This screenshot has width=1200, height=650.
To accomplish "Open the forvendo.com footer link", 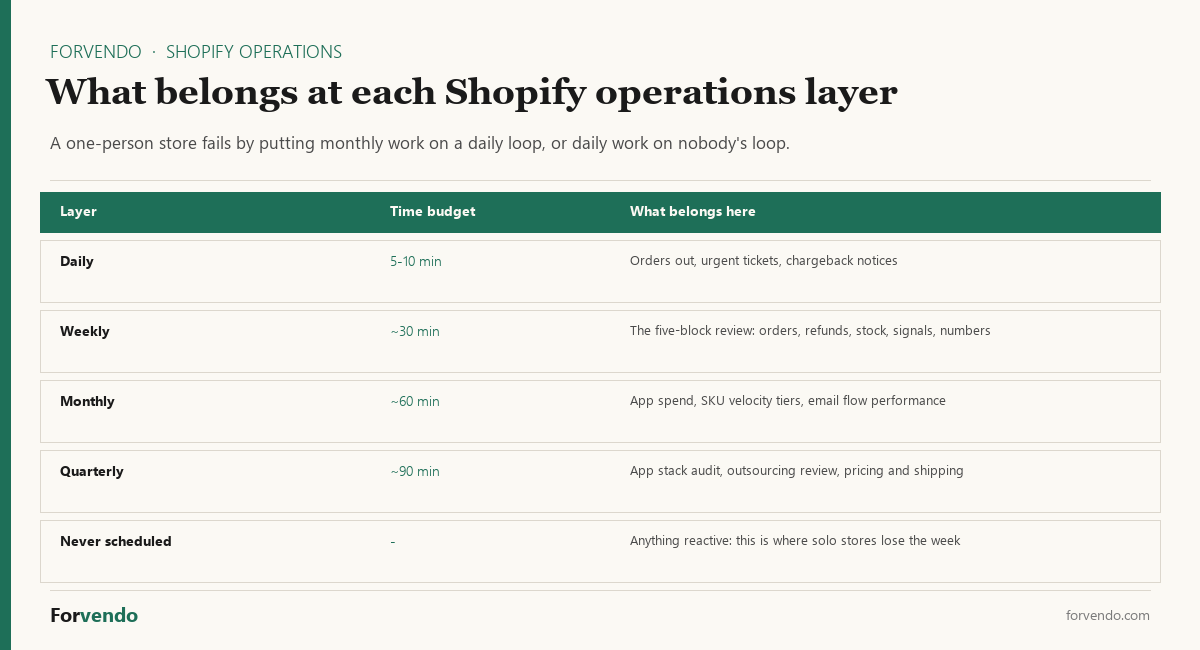I will [x=1108, y=615].
